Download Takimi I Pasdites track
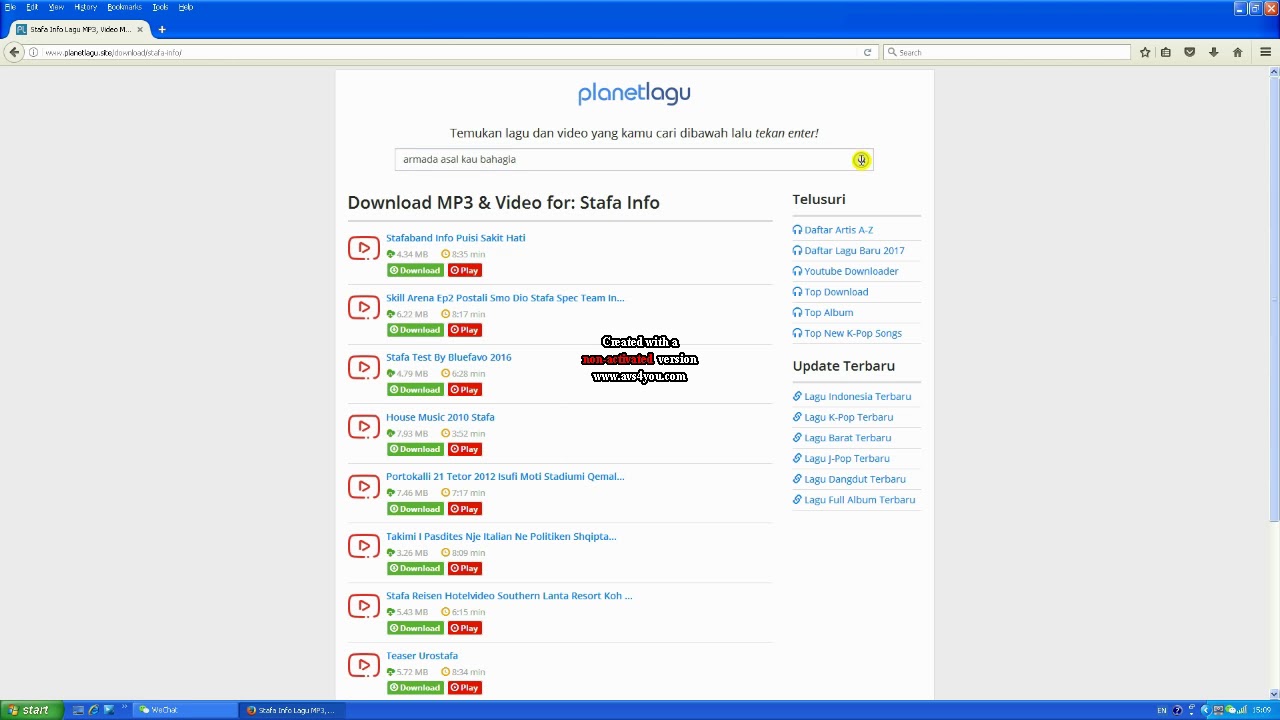1280x720 pixels. 415,568
